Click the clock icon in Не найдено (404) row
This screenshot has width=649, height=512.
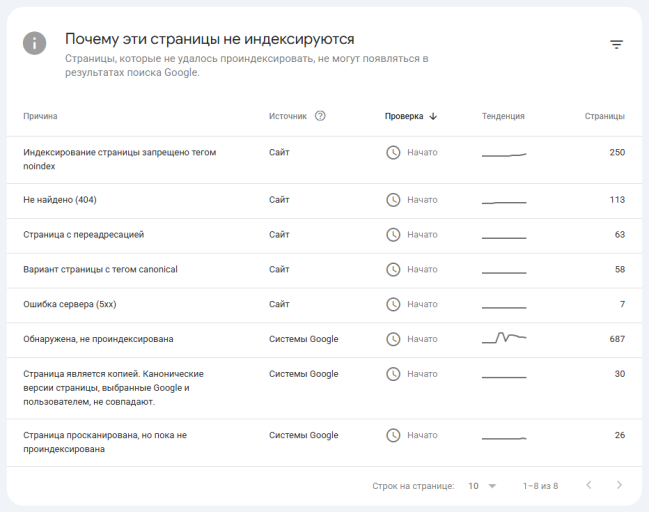click(x=393, y=200)
